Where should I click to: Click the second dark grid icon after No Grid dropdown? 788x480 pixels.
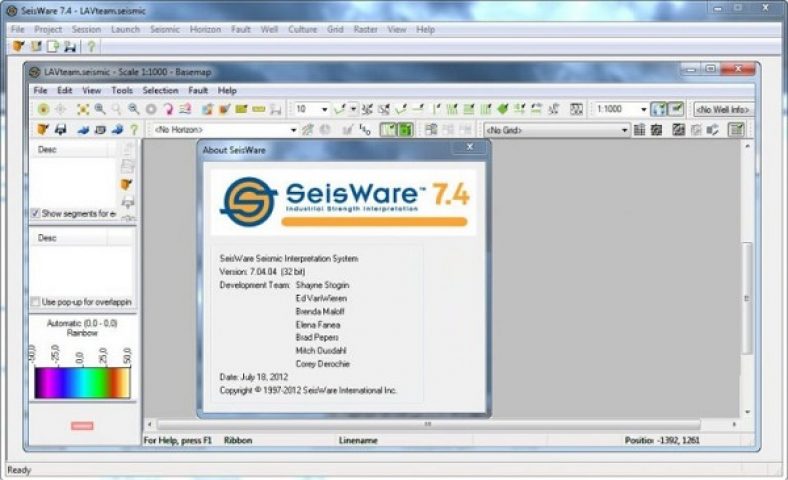[656, 130]
